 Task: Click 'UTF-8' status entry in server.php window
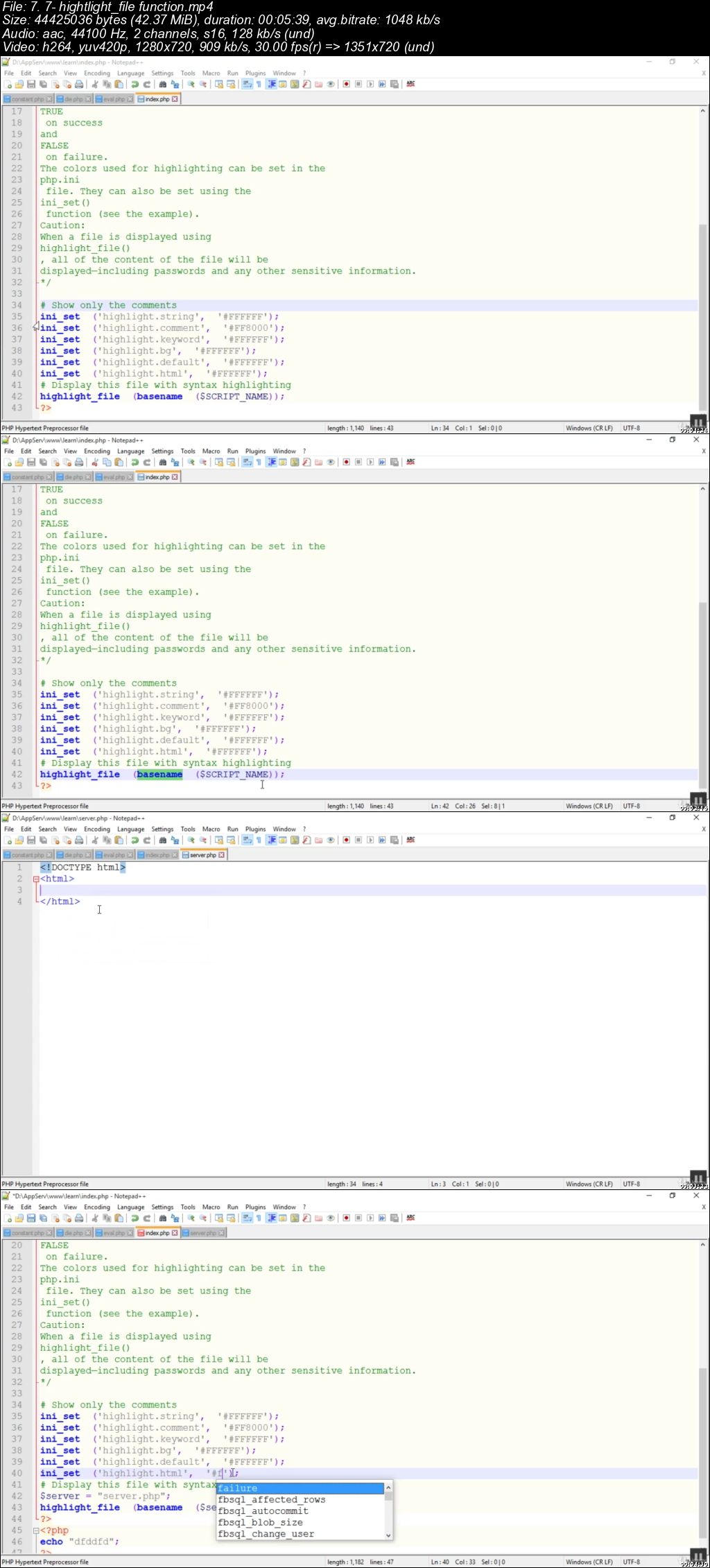pos(631,1184)
